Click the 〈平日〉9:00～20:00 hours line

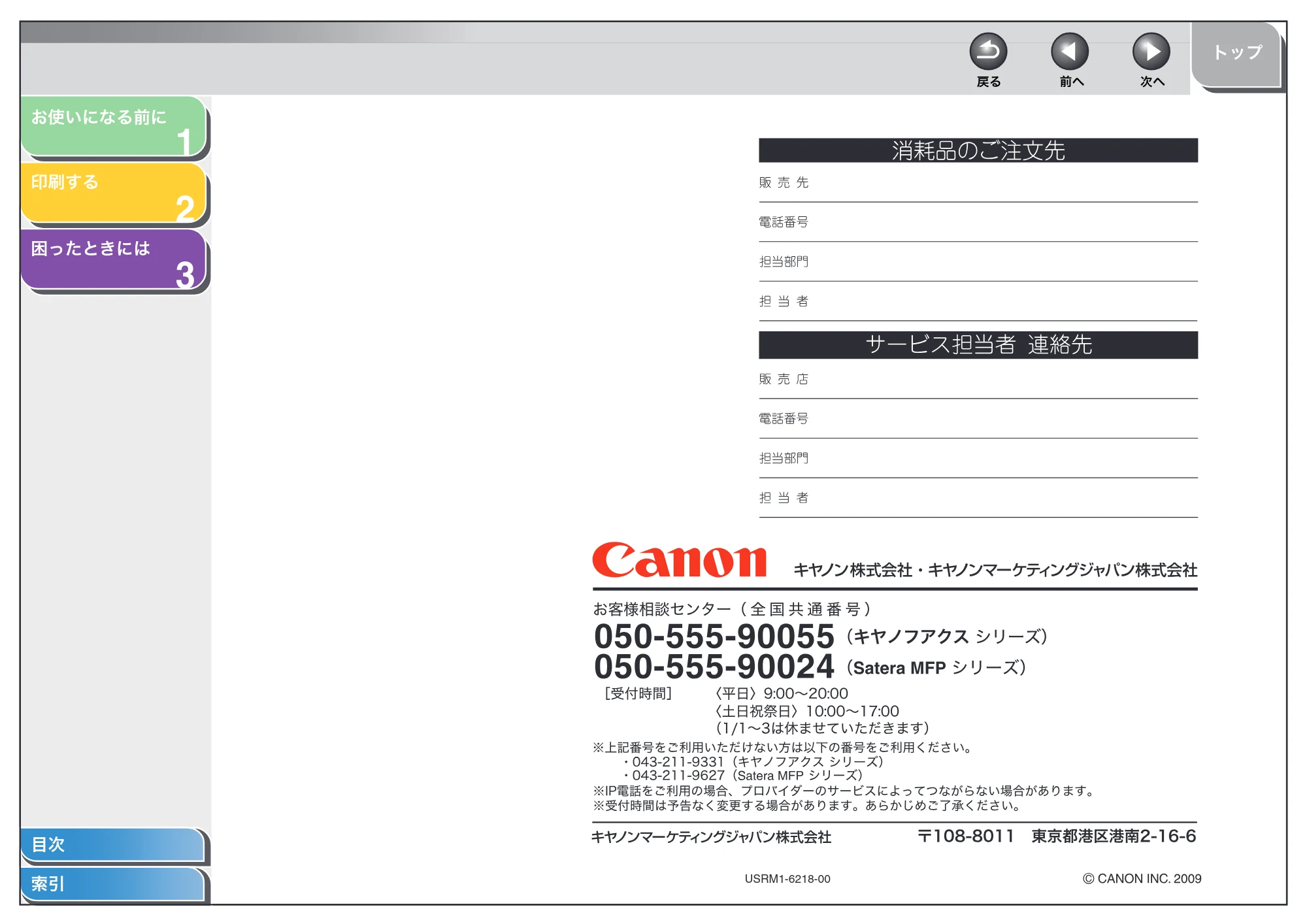780,693
